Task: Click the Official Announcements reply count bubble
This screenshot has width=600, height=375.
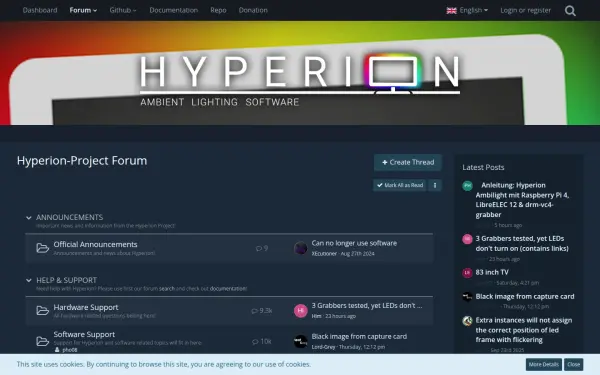Action: (x=262, y=248)
